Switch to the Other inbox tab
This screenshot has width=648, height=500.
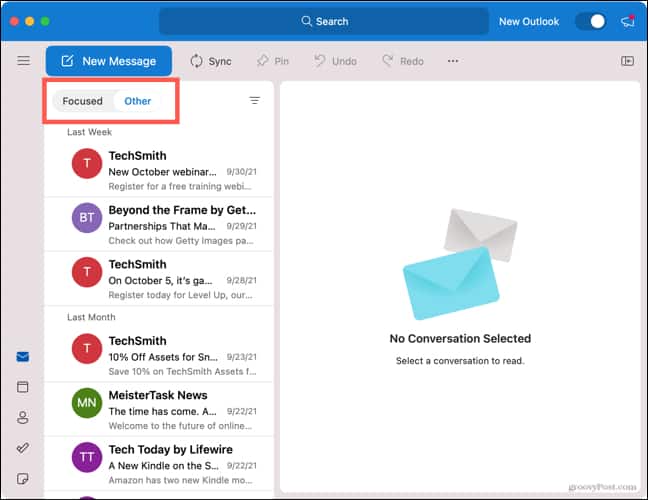[x=138, y=101]
